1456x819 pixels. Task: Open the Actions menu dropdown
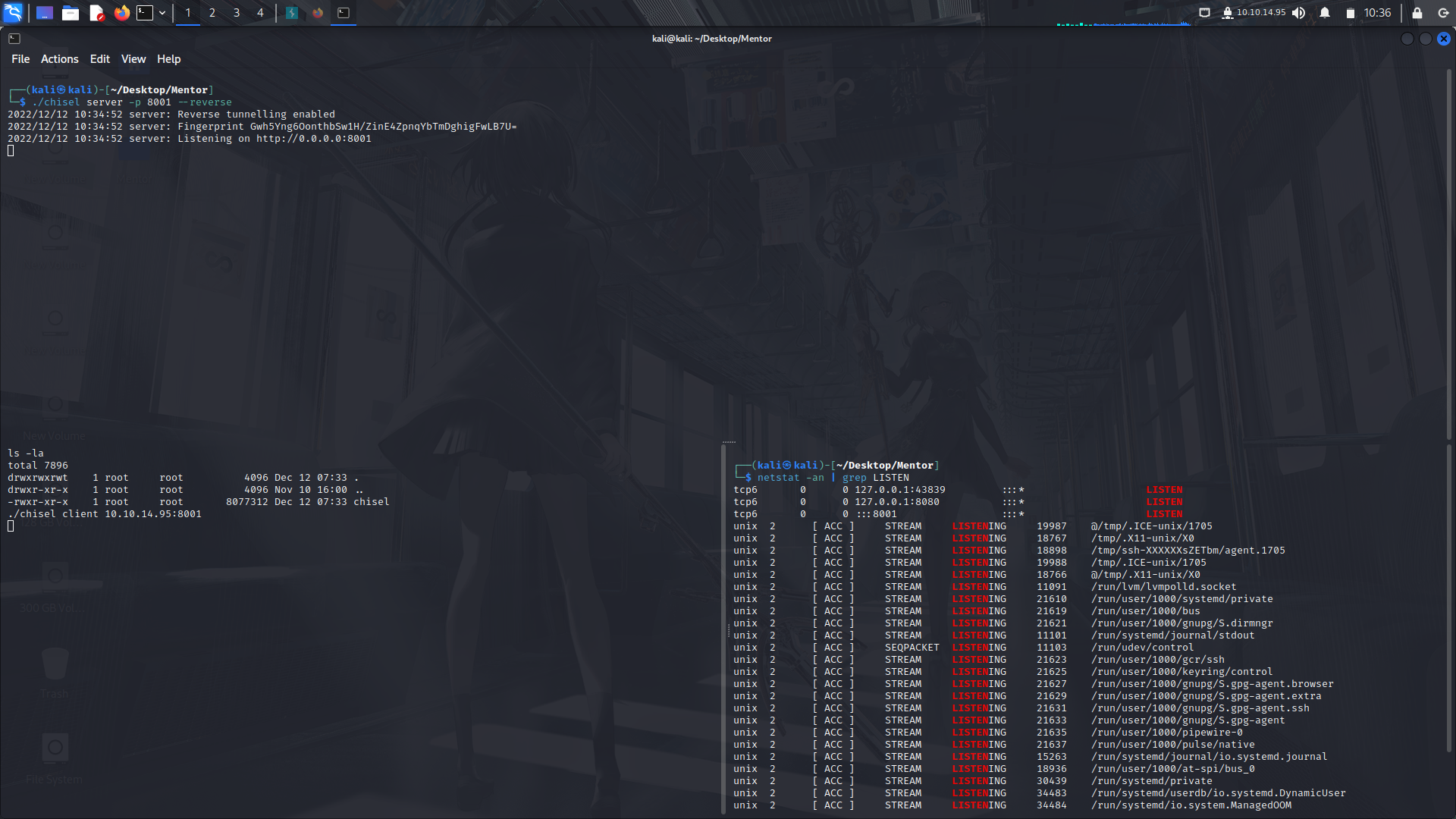[59, 58]
